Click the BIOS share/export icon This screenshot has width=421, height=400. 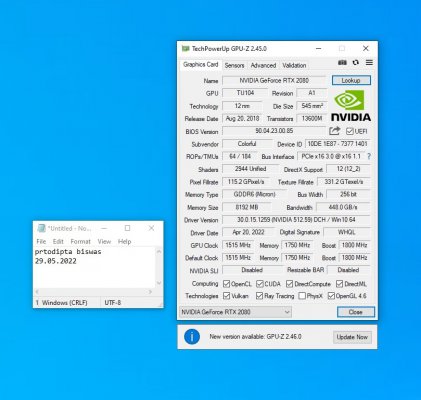pos(334,131)
